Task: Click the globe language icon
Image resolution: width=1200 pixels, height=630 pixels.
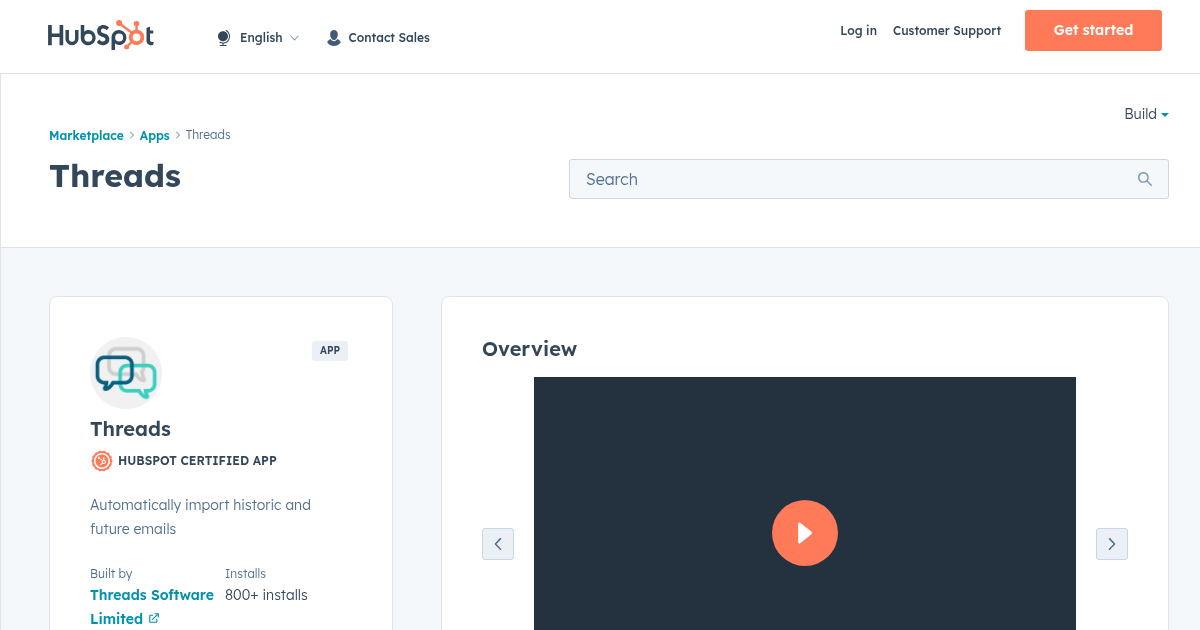Action: [x=223, y=38]
